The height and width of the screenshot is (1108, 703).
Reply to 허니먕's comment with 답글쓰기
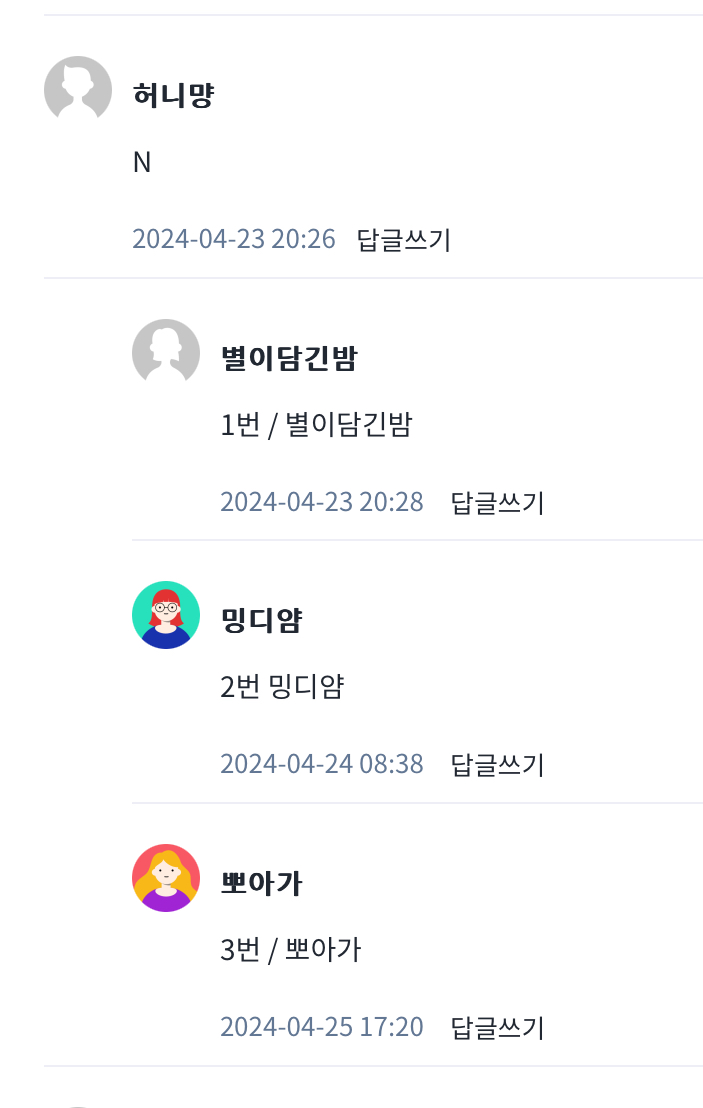[404, 240]
